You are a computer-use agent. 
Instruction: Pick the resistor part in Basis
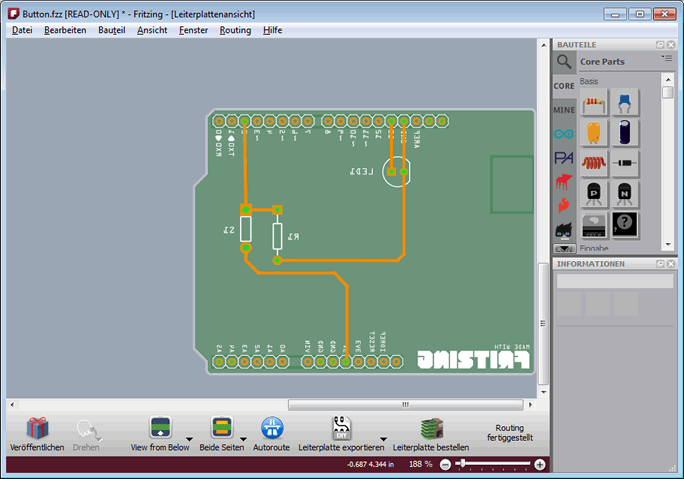[x=594, y=102]
